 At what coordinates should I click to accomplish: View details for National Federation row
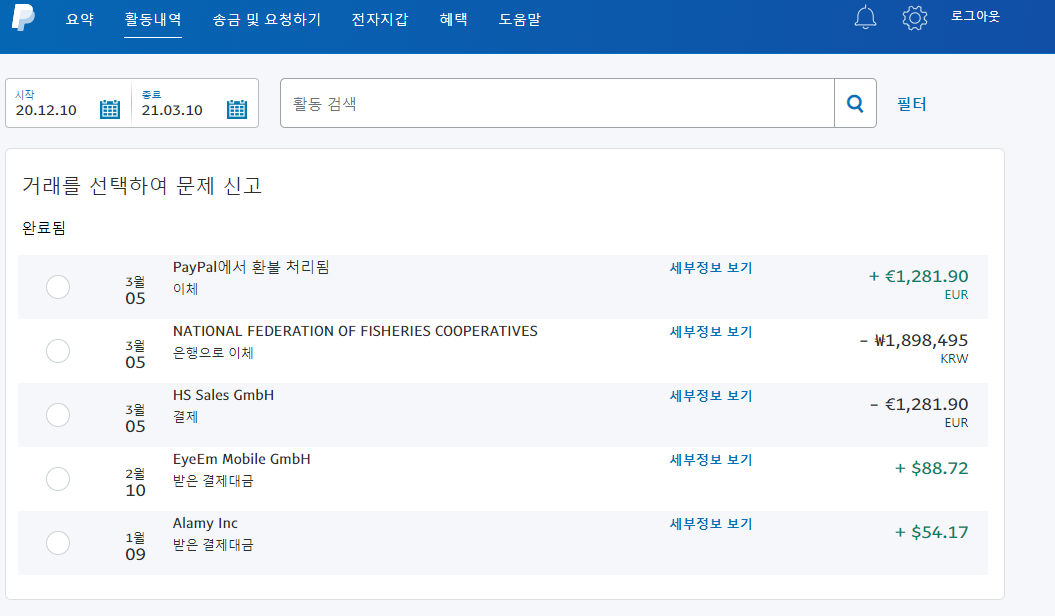click(x=711, y=332)
